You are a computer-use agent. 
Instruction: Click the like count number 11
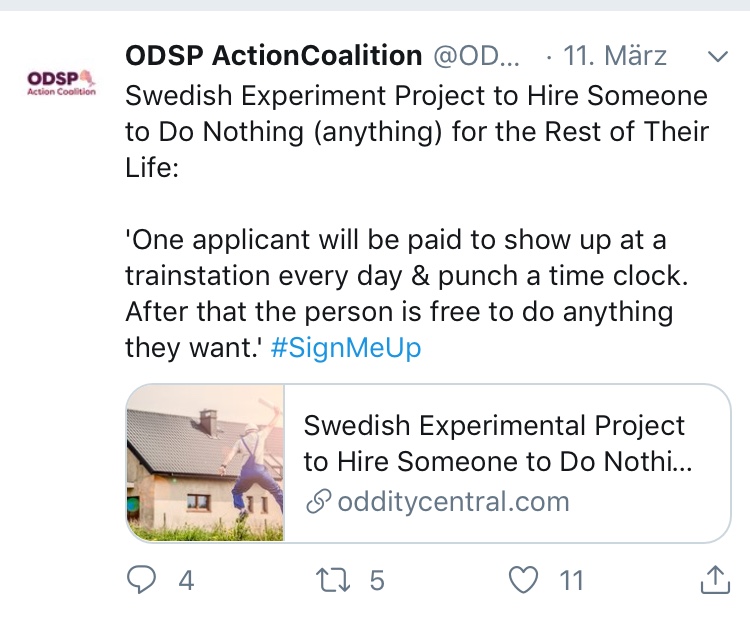coord(571,579)
